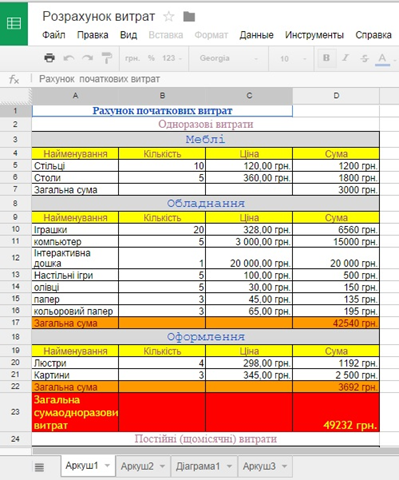Select the 42540 грн. total cell
This screenshot has width=399, height=480.
(x=336, y=323)
